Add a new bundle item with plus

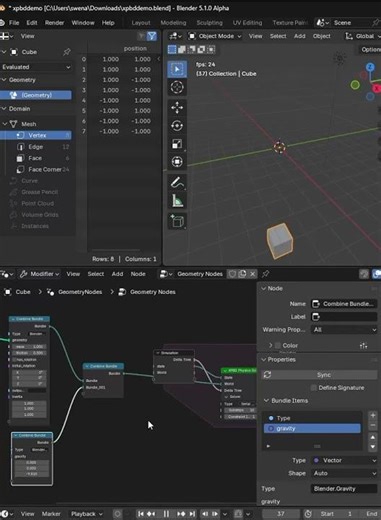373,415
